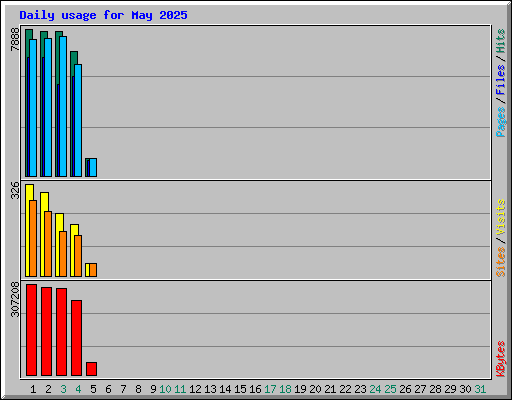
Task: Click the green x-axis day label 4
Action: (78, 389)
